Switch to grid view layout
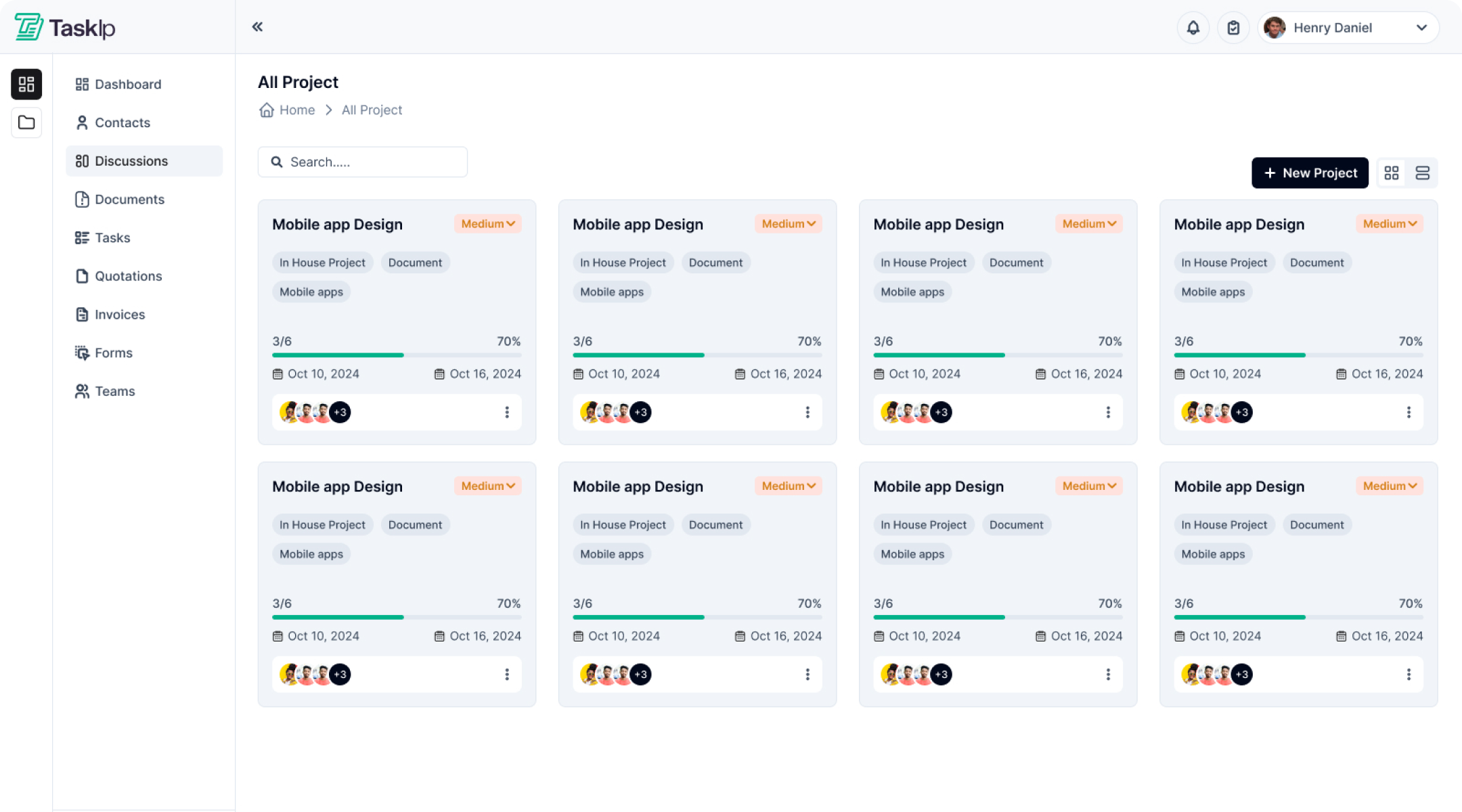This screenshot has height=812, width=1462. pos(1392,173)
